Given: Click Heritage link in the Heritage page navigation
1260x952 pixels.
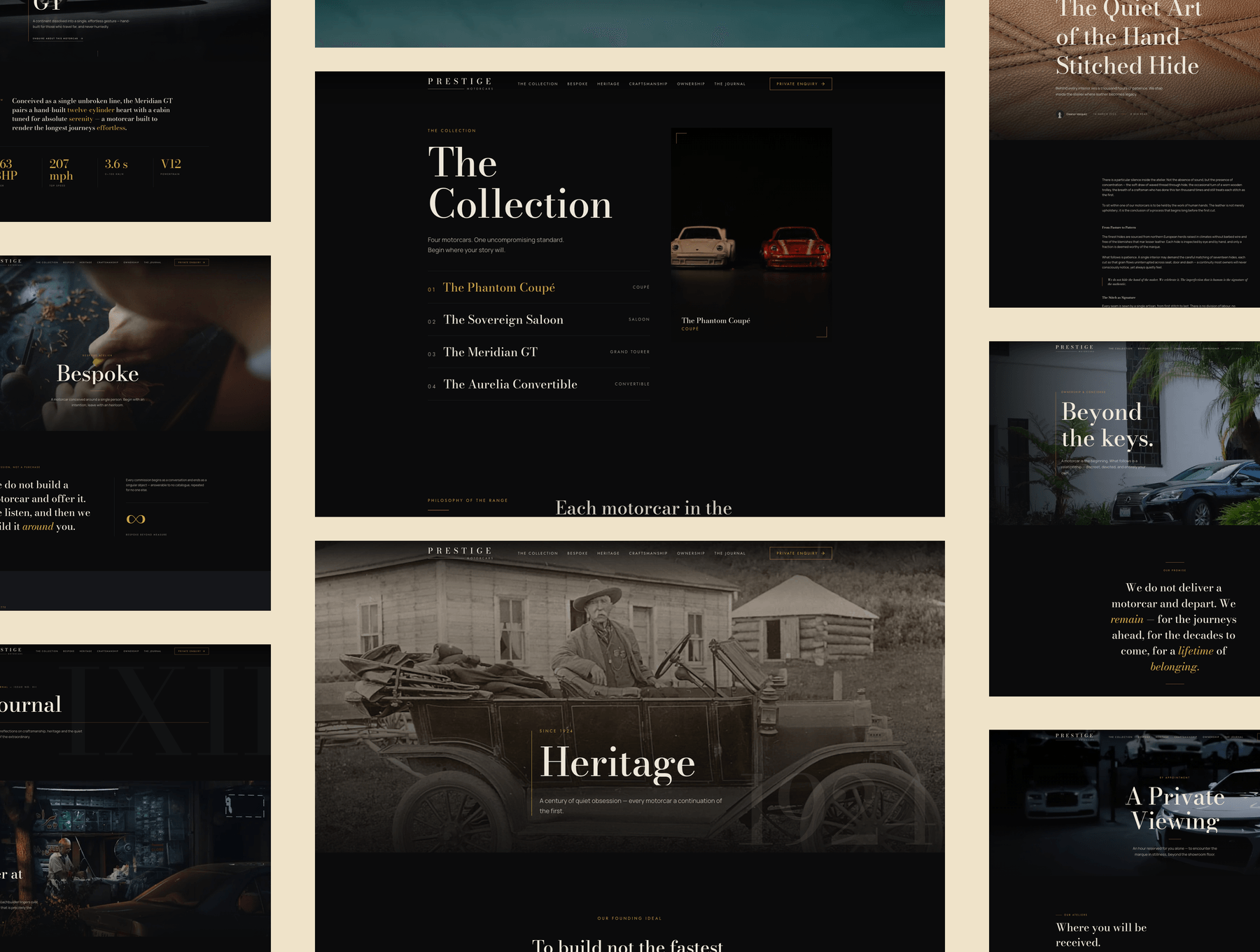Looking at the screenshot, I should [x=608, y=554].
